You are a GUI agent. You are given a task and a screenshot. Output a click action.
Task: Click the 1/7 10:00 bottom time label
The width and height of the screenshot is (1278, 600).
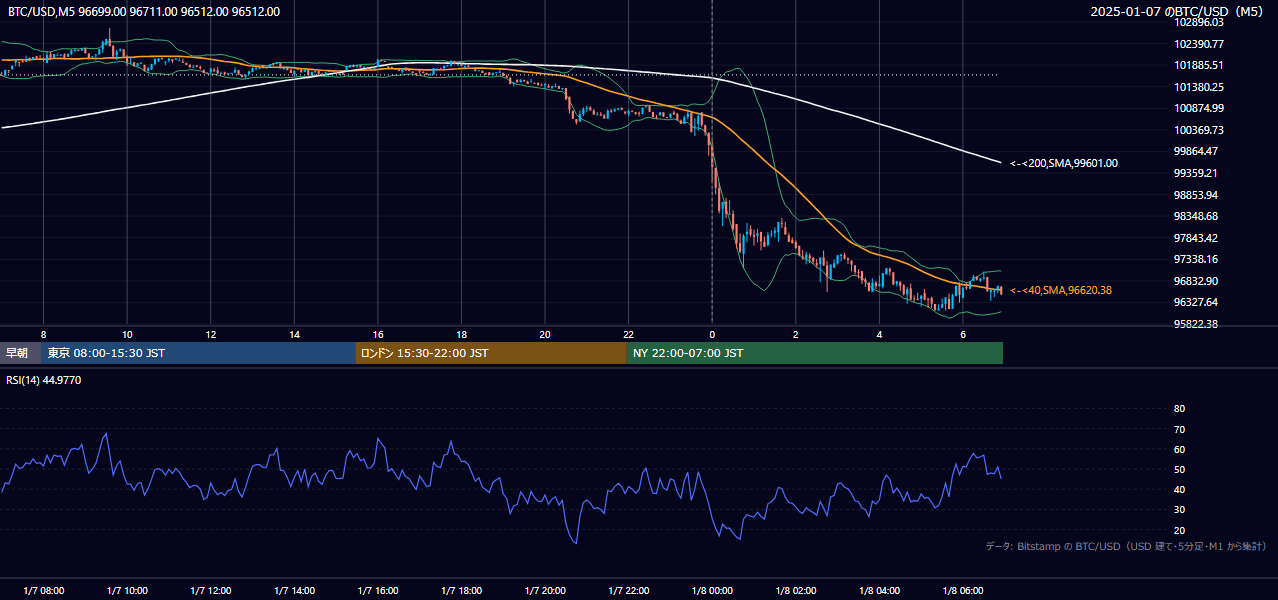click(x=127, y=591)
